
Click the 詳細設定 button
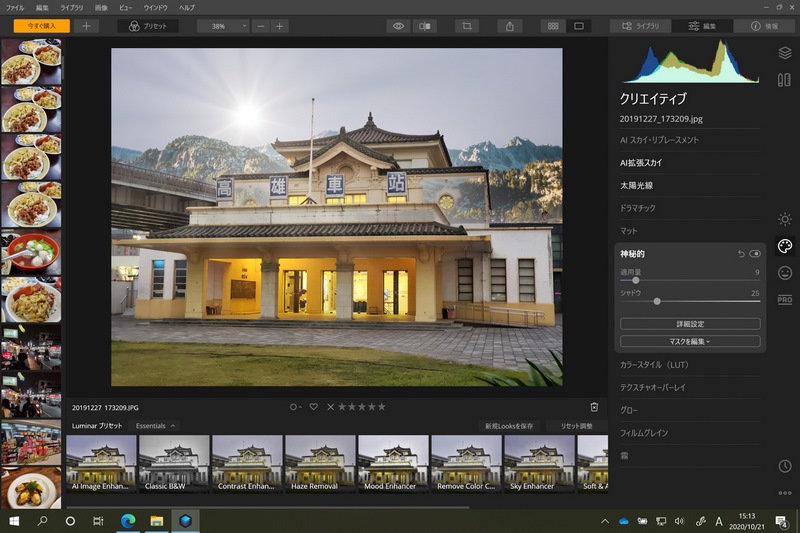click(690, 324)
